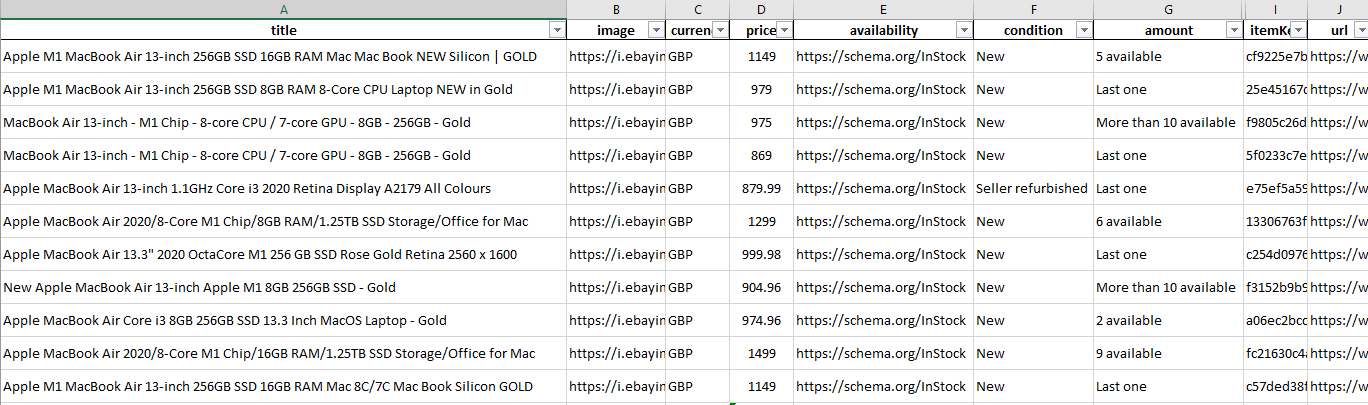The width and height of the screenshot is (1368, 405).
Task: Select the itemKey cell starting 'f9805c26d'
Action: 1276,123
